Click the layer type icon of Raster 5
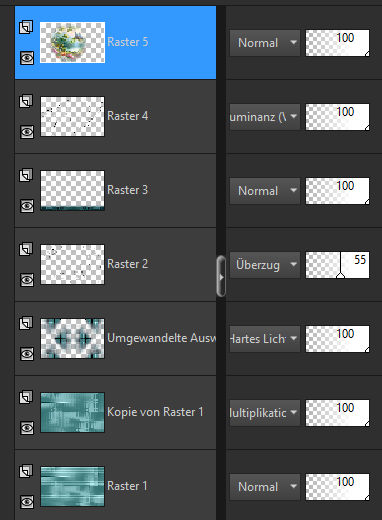382x520 pixels. tap(26, 27)
